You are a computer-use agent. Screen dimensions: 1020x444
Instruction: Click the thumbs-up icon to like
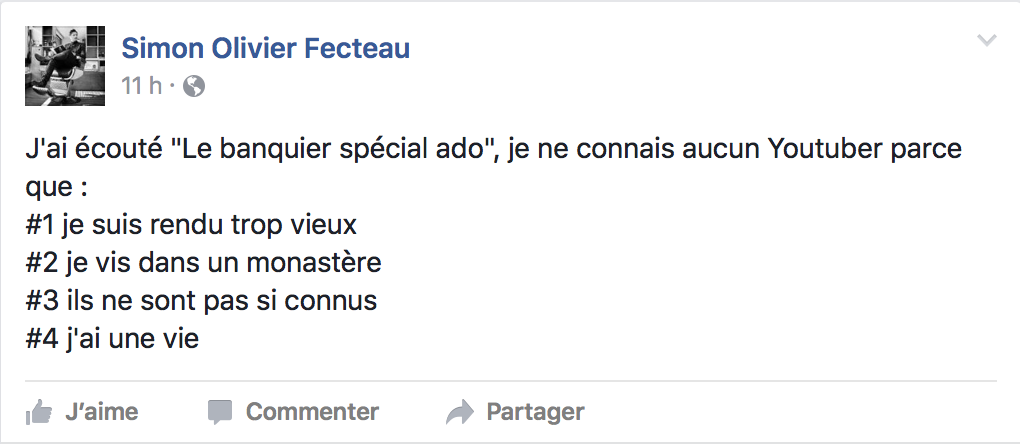[38, 411]
